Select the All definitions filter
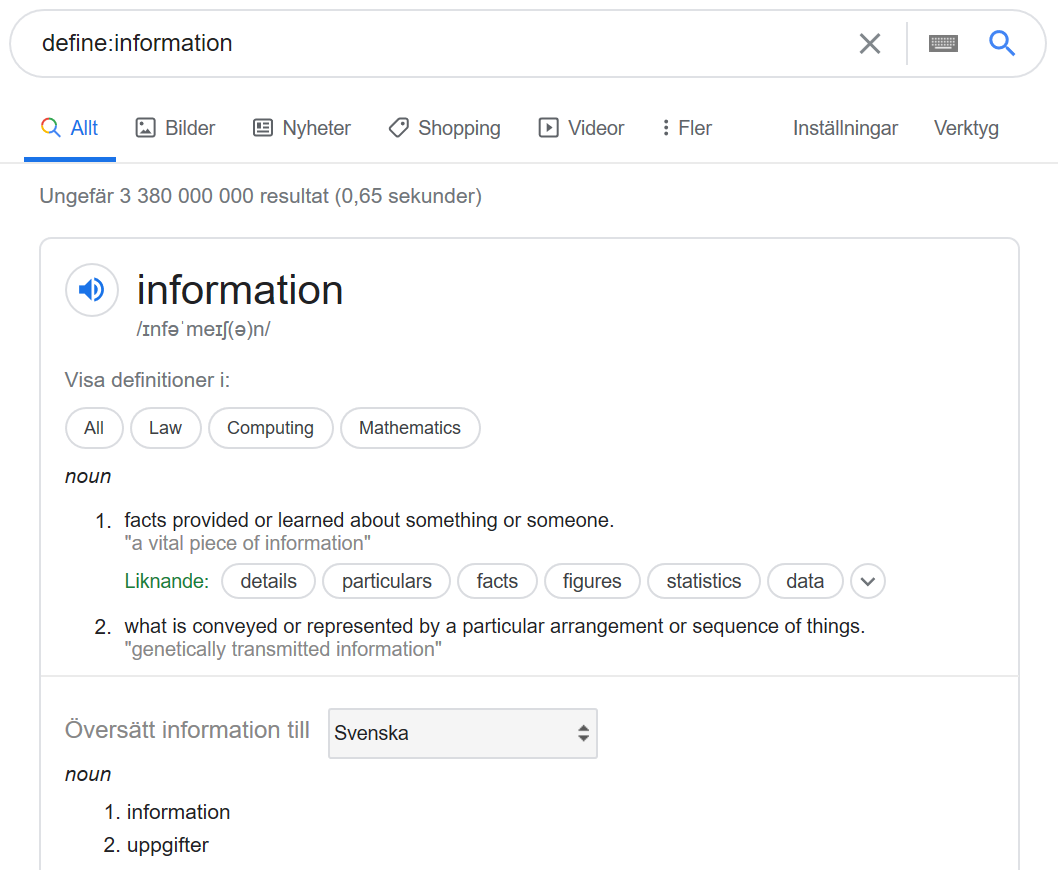Image resolution: width=1058 pixels, height=870 pixels. pyautogui.click(x=94, y=428)
